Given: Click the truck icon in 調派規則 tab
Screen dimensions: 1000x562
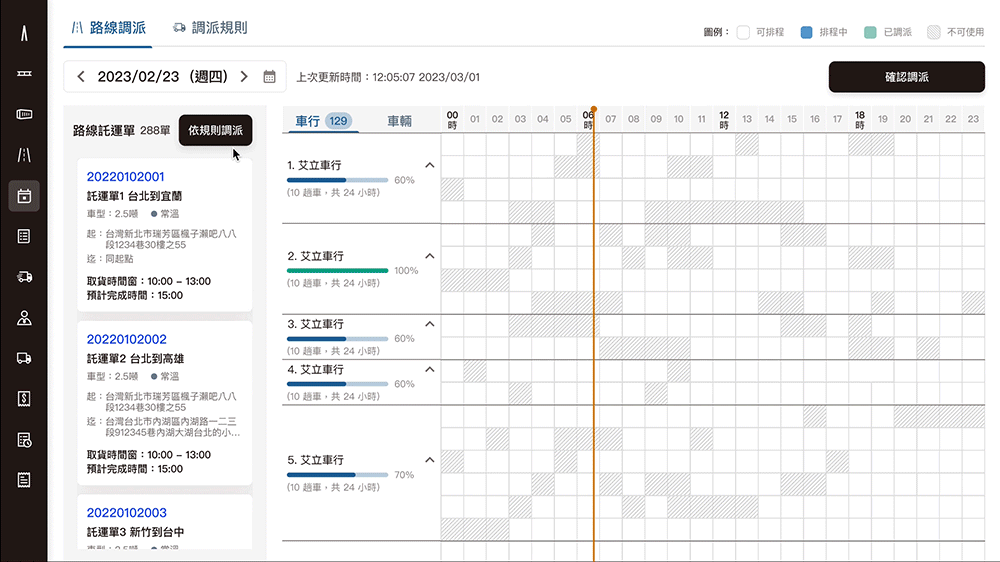Looking at the screenshot, I should 179,27.
